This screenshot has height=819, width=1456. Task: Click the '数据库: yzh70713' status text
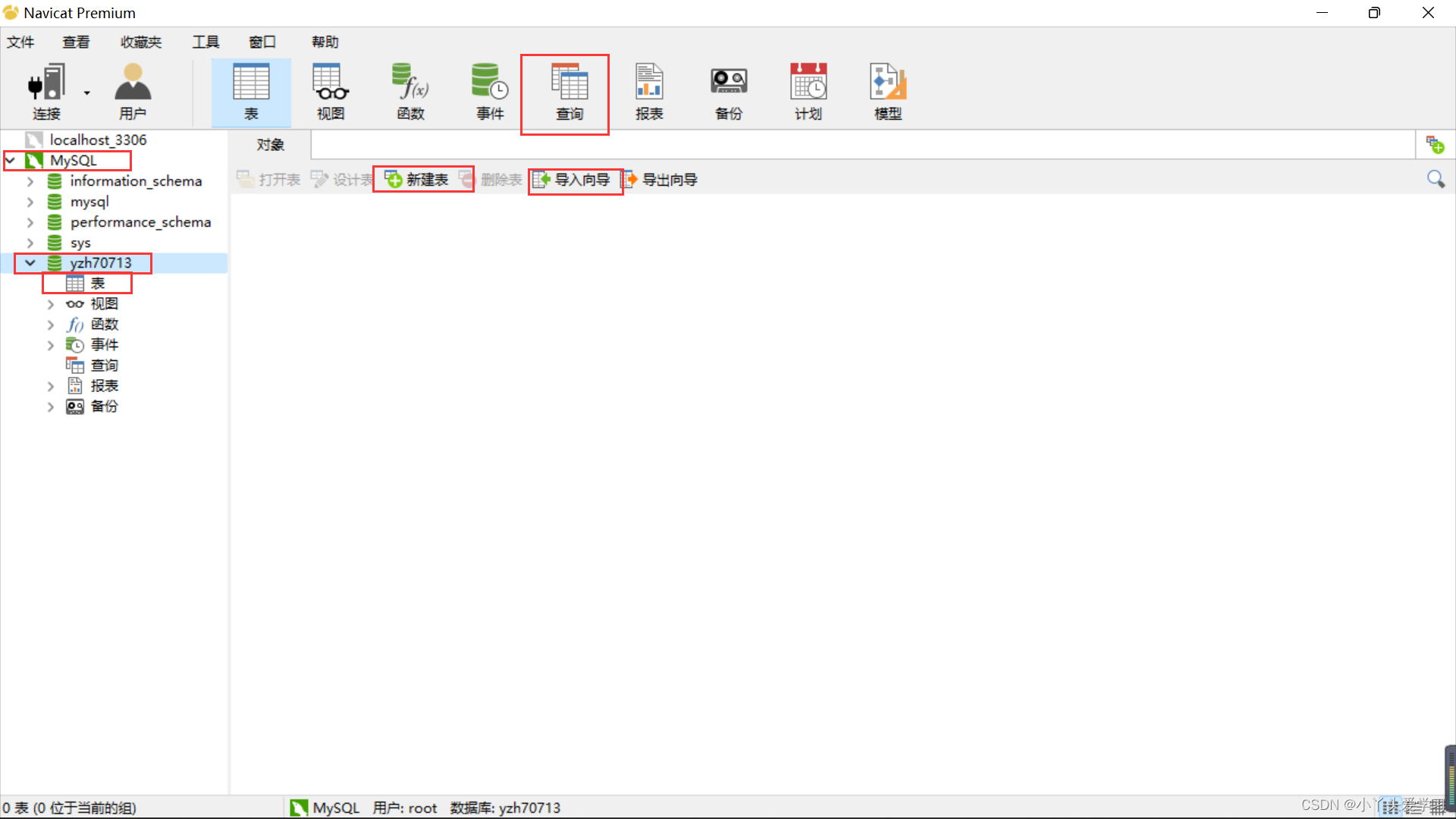click(x=505, y=808)
